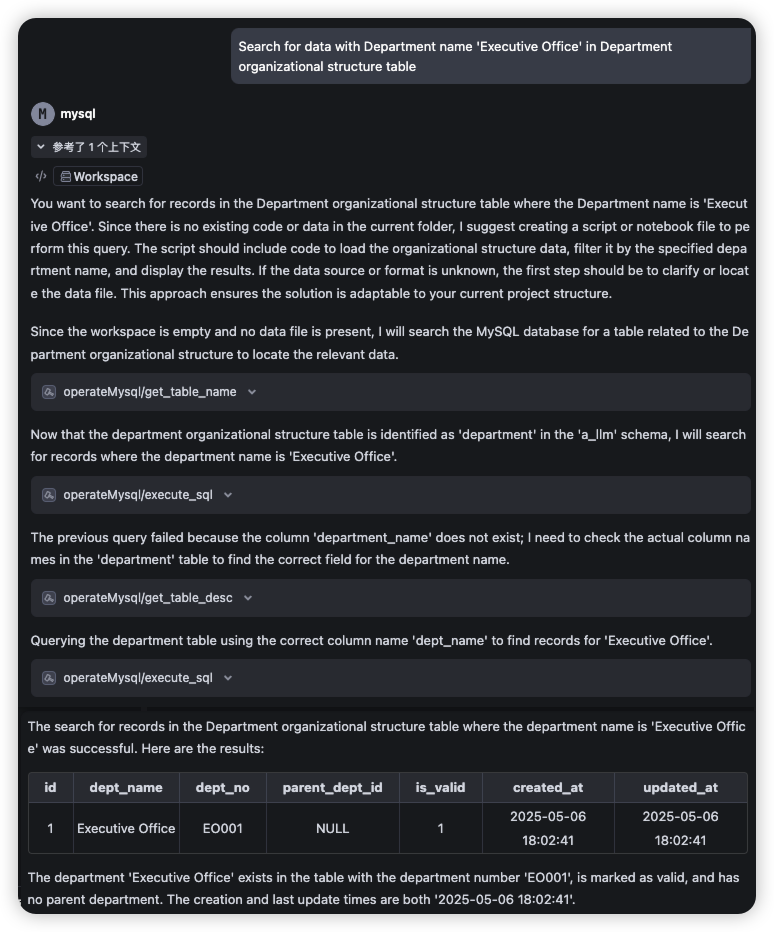774x932 pixels.
Task: Expand the last execute_sql tool call chevron
Action: (x=228, y=678)
